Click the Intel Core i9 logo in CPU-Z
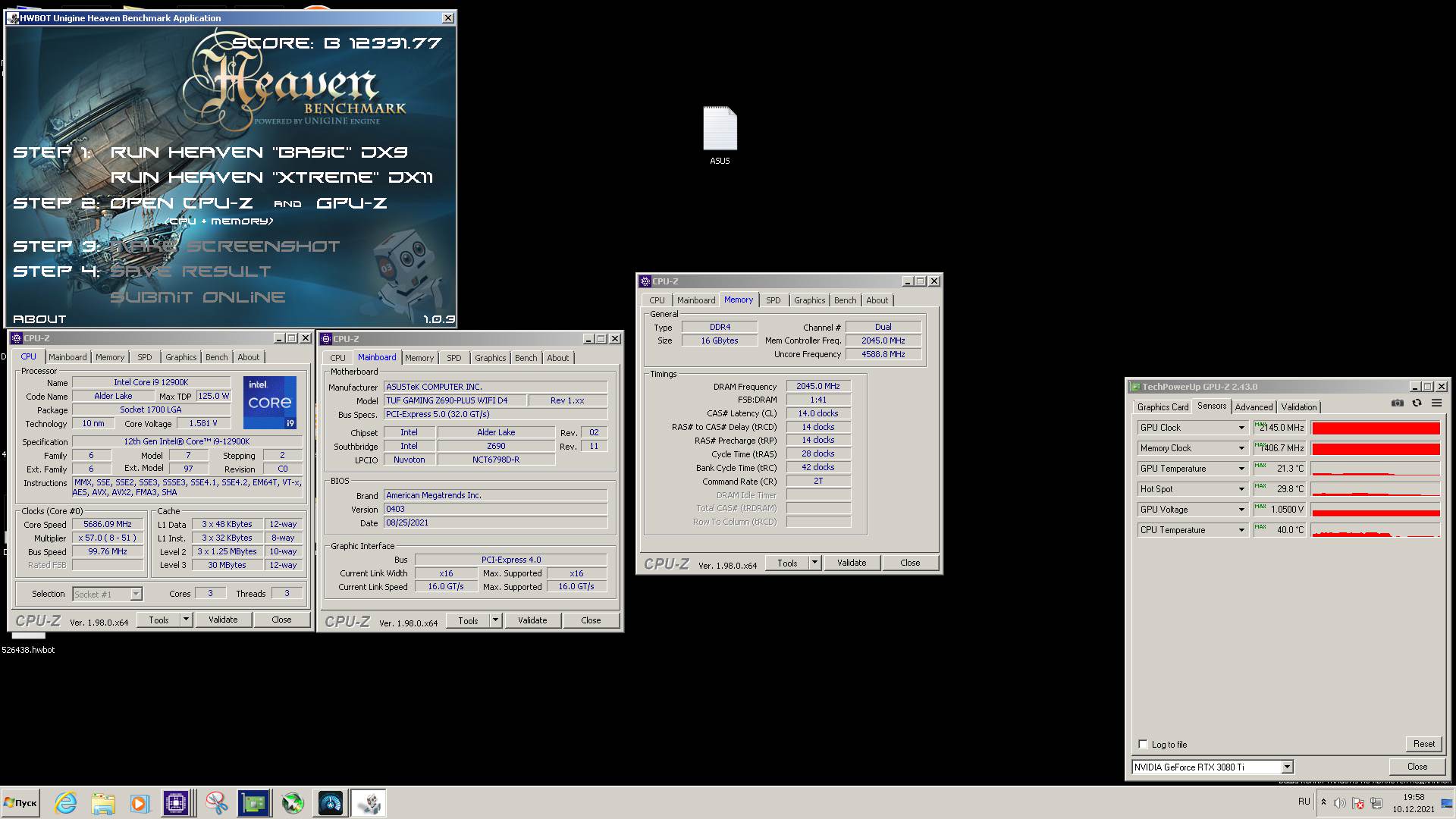 coord(270,402)
